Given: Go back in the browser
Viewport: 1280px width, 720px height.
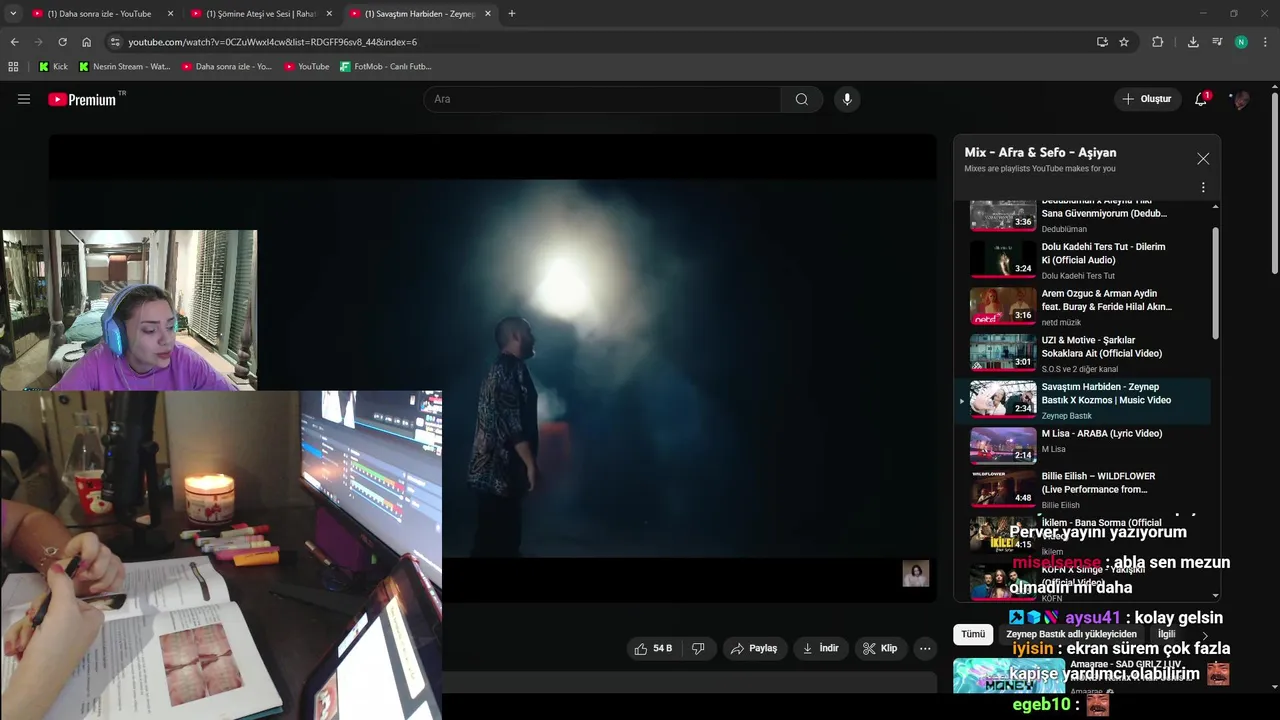Looking at the screenshot, I should pyautogui.click(x=14, y=42).
